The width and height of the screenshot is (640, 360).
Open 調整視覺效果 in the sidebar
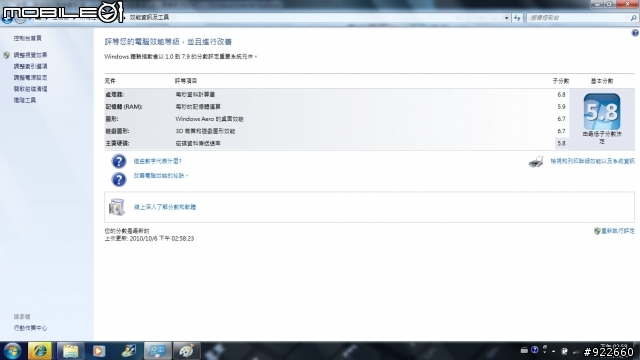pyautogui.click(x=30, y=55)
